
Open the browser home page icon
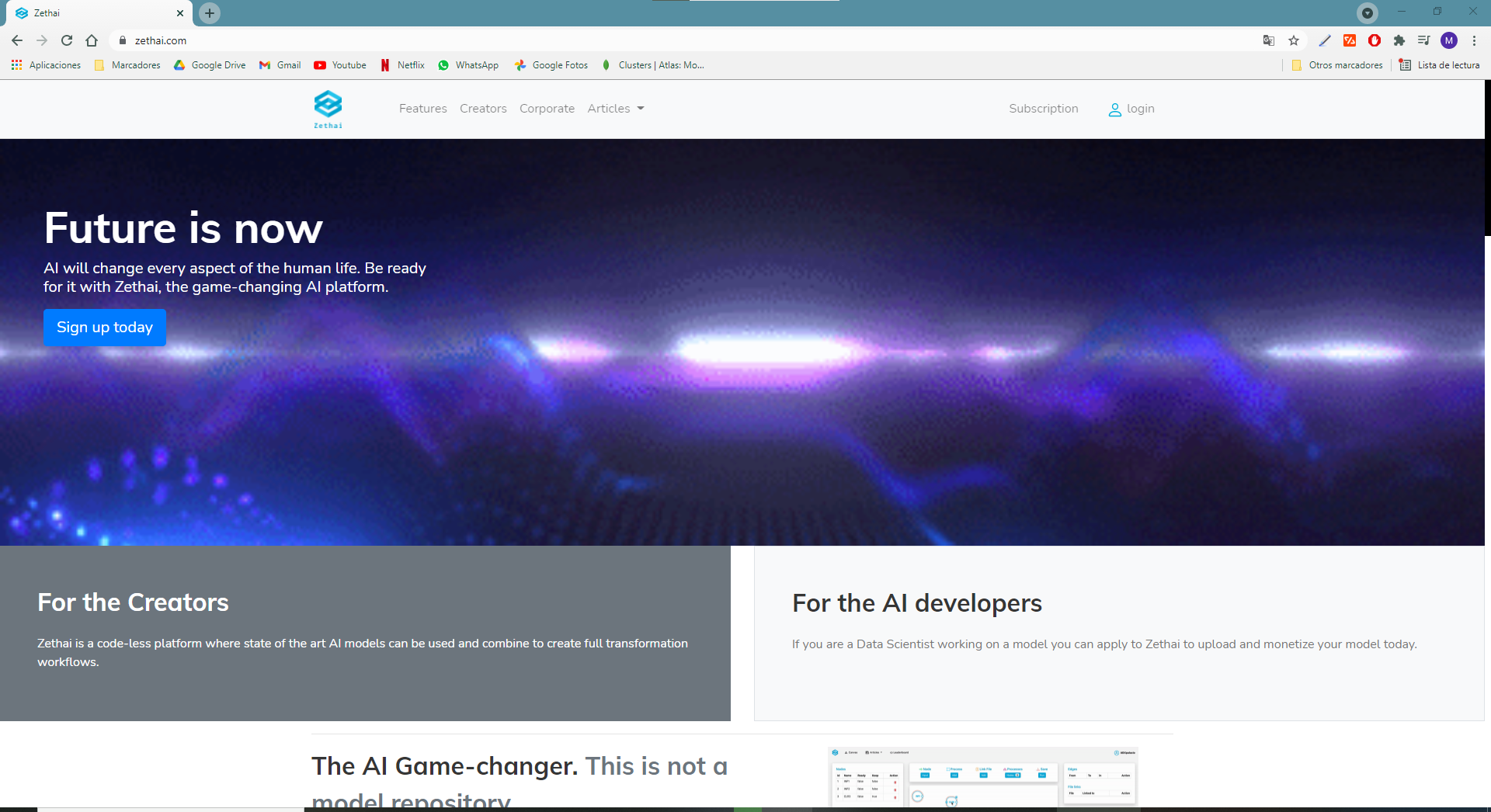pyautogui.click(x=92, y=40)
